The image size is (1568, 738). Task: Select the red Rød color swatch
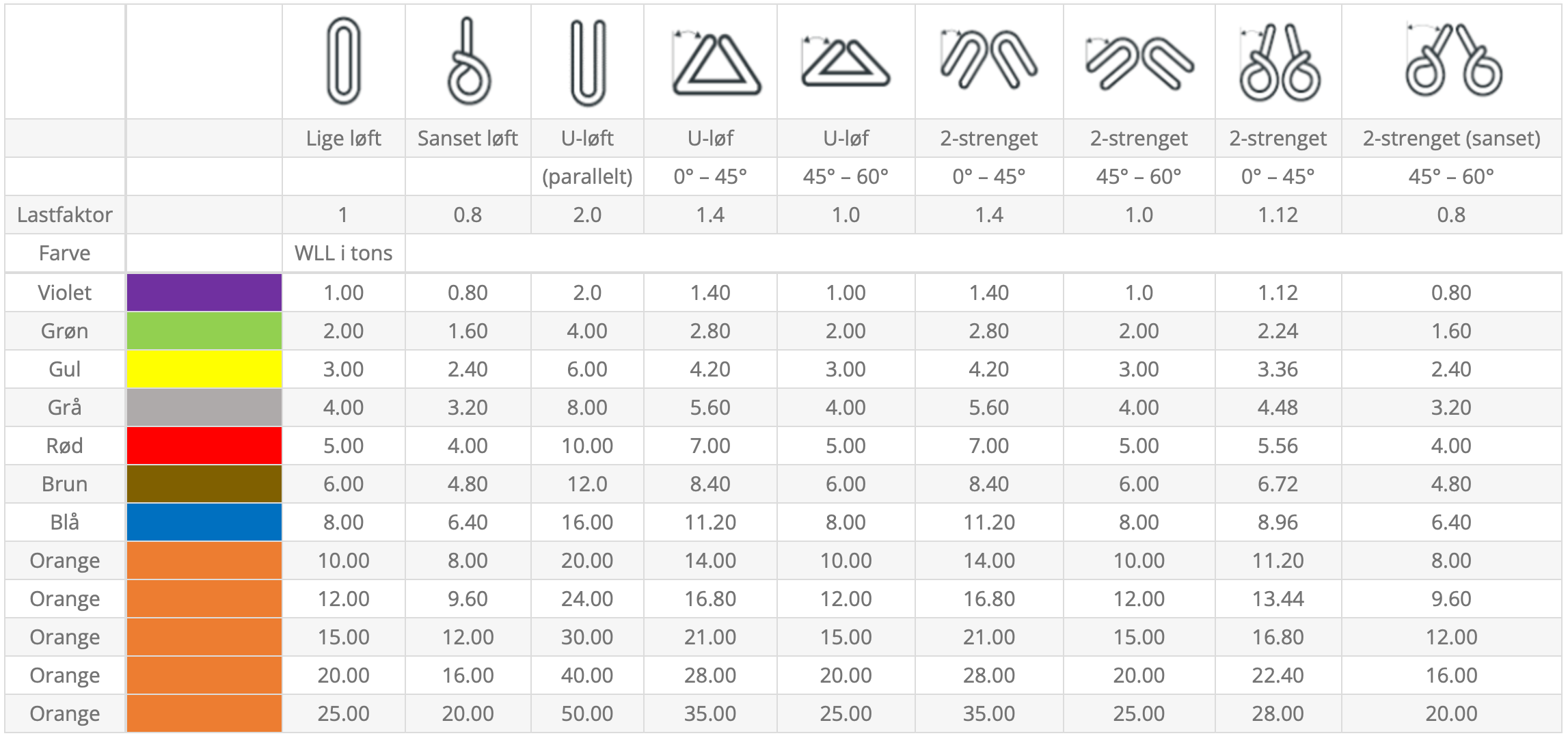(204, 446)
